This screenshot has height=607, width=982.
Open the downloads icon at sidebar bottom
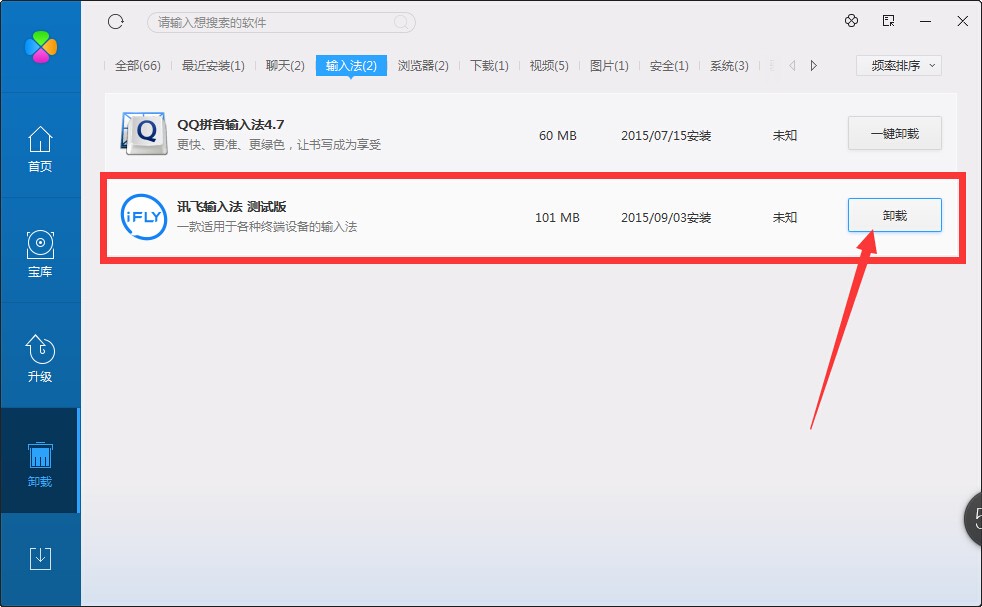point(40,558)
